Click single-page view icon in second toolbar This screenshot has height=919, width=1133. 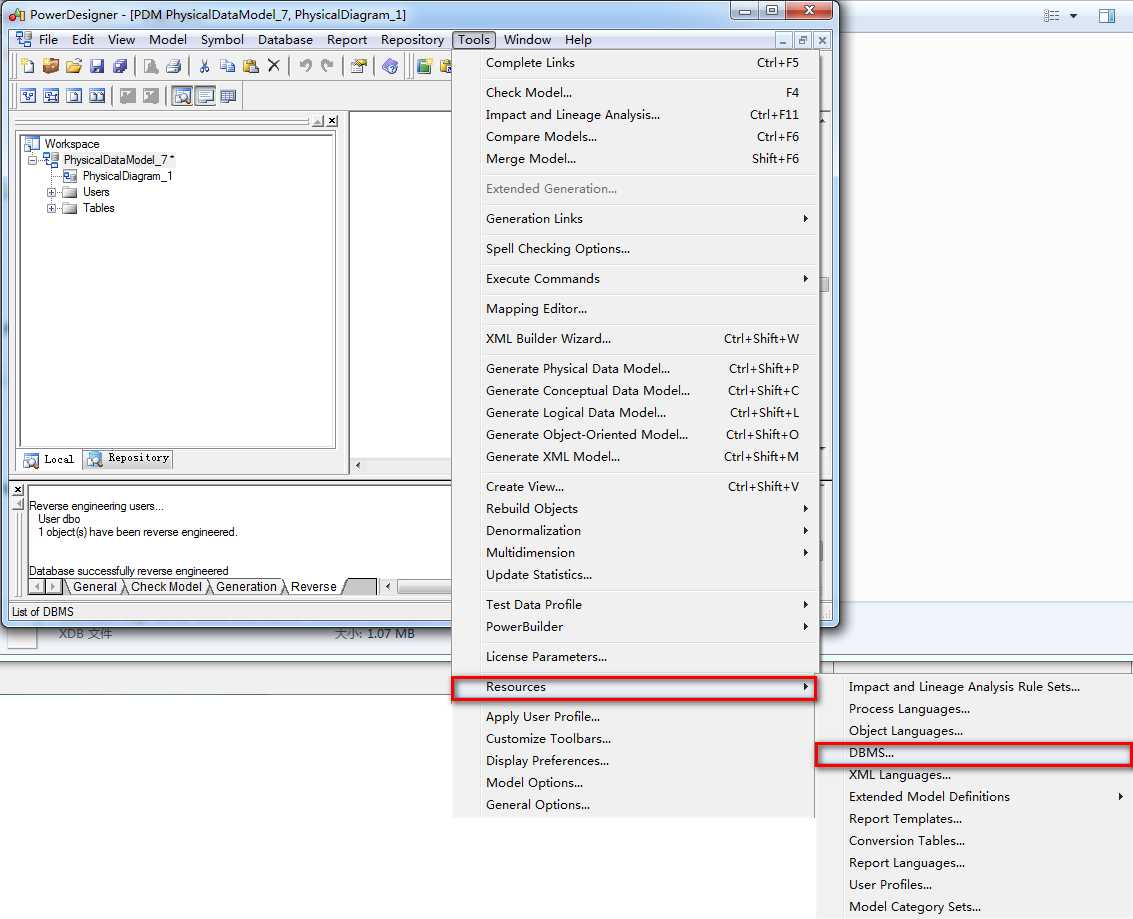tap(74, 95)
